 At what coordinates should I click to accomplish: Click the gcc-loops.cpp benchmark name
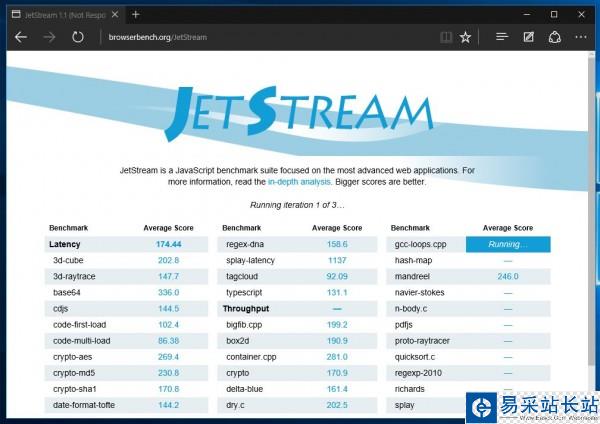(x=421, y=245)
